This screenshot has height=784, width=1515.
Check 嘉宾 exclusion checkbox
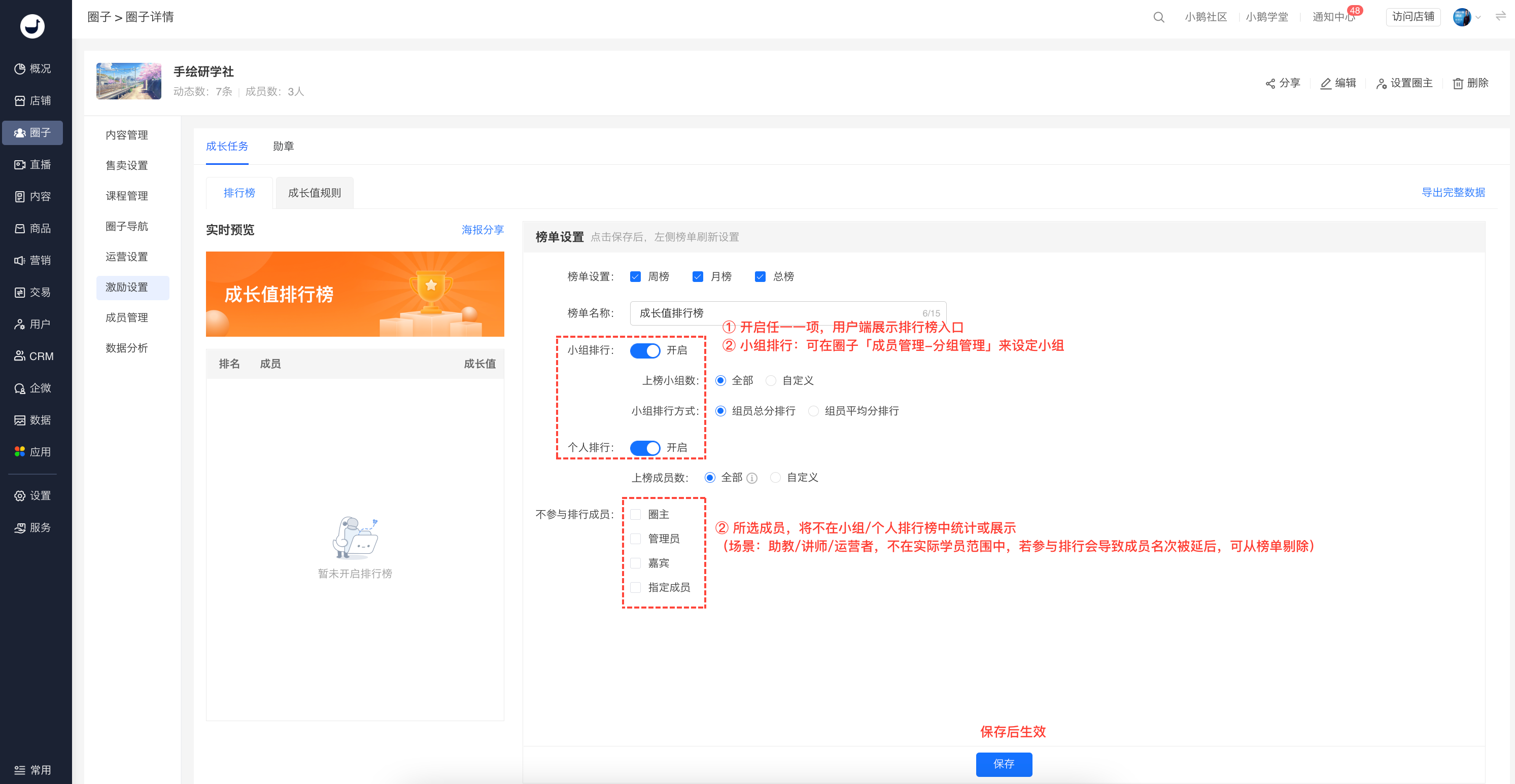(635, 563)
